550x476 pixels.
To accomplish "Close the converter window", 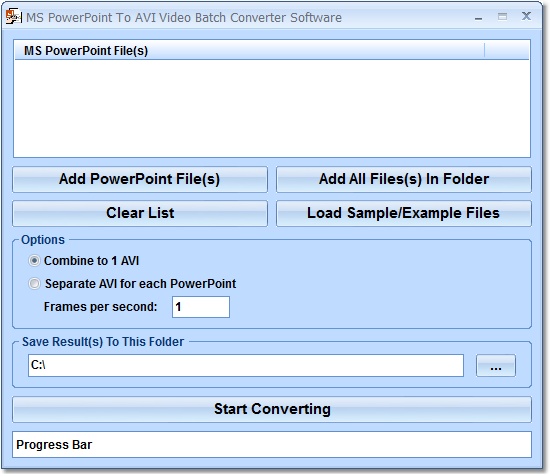I will [x=526, y=16].
